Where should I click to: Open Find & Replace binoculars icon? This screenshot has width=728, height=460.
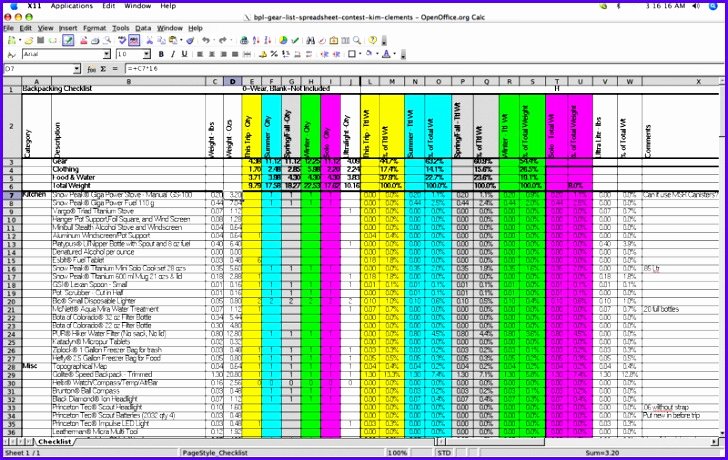point(311,40)
